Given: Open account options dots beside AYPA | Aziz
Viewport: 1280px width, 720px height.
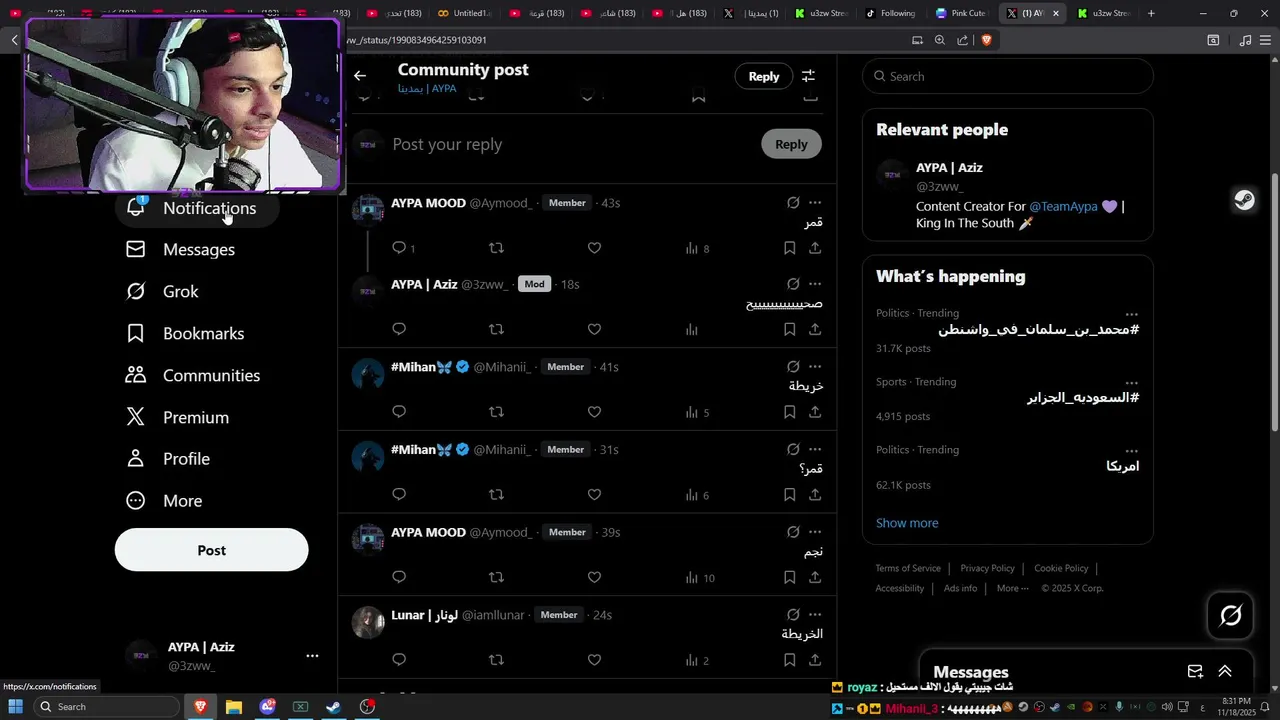Looking at the screenshot, I should click(x=312, y=656).
